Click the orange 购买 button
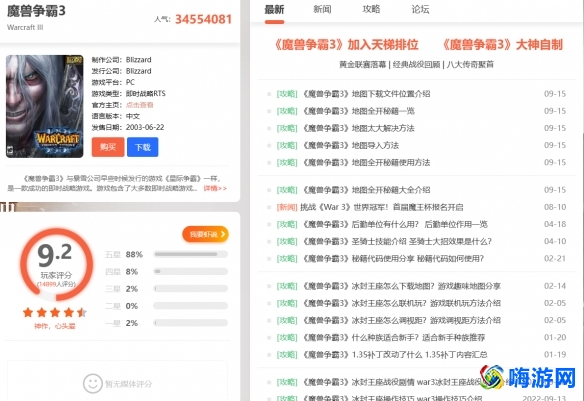Screen dimensions: 584x401 point(108,147)
